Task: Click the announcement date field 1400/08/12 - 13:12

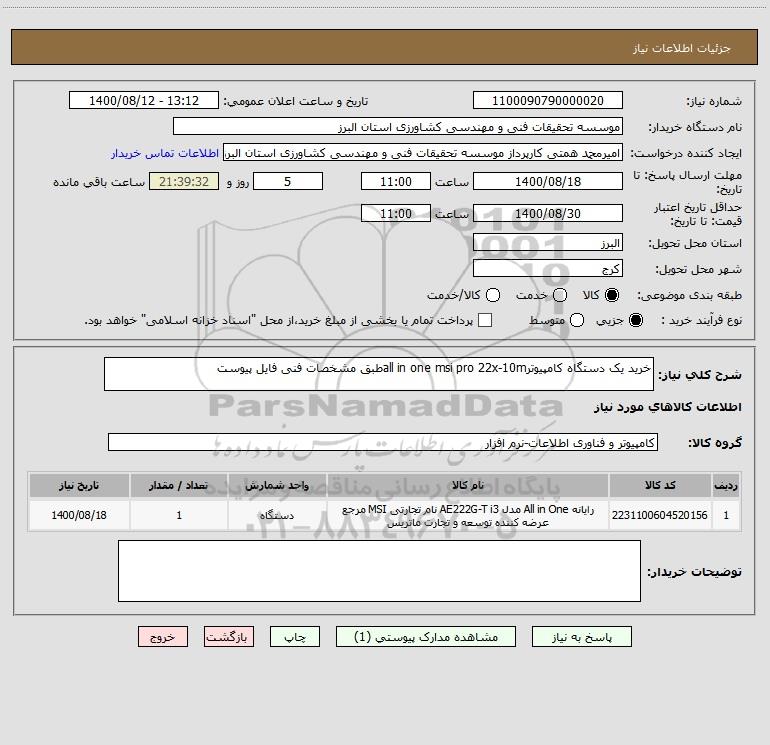Action: click(144, 100)
